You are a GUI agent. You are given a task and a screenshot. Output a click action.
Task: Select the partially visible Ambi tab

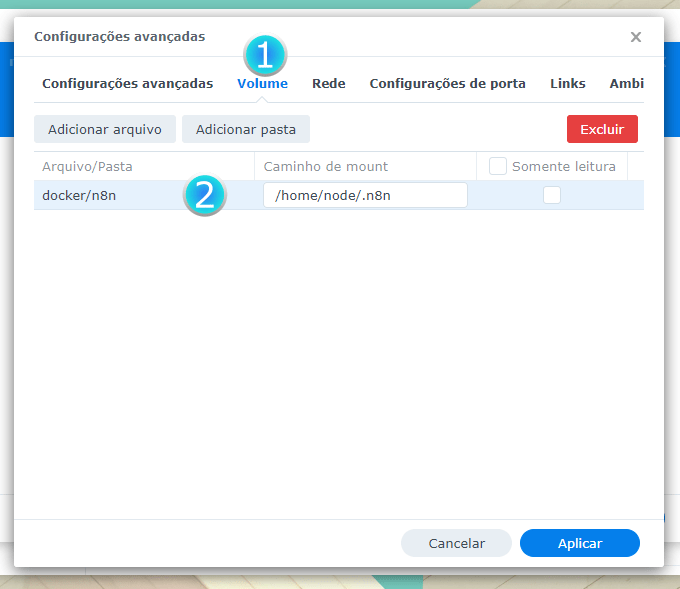click(x=626, y=84)
